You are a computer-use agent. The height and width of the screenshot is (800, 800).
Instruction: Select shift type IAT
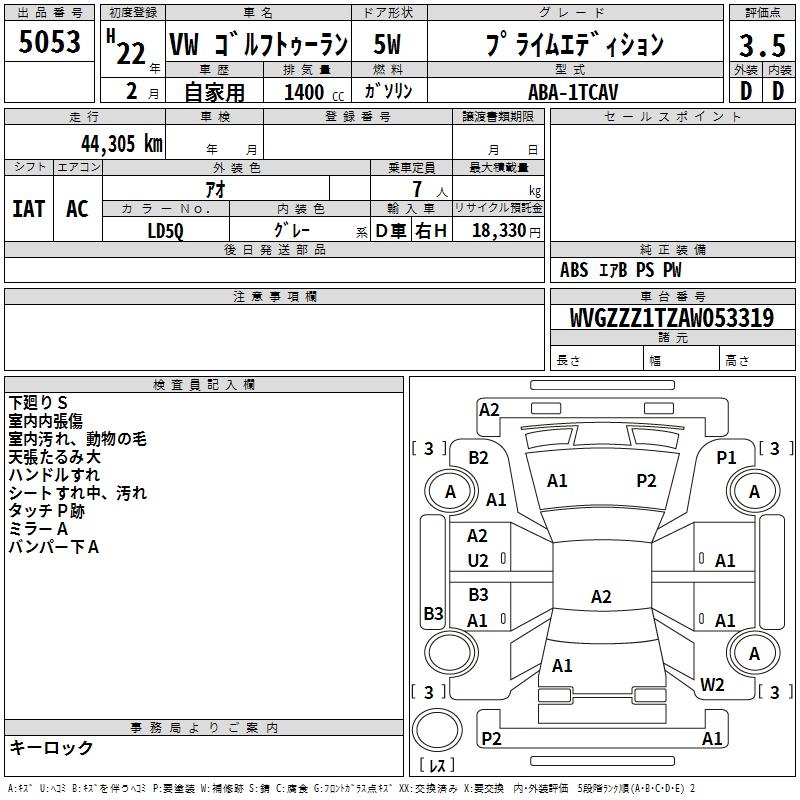29,209
